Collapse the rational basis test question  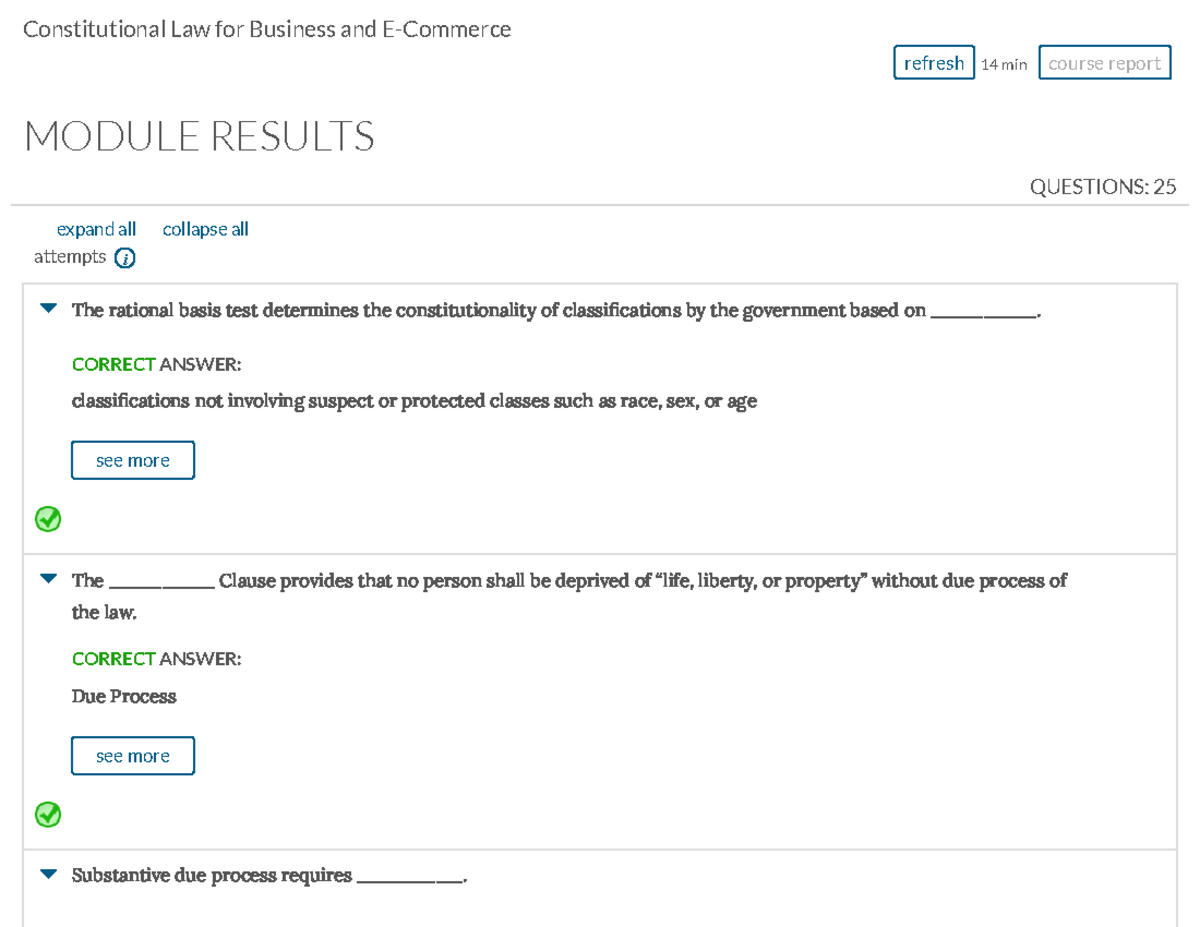47,309
